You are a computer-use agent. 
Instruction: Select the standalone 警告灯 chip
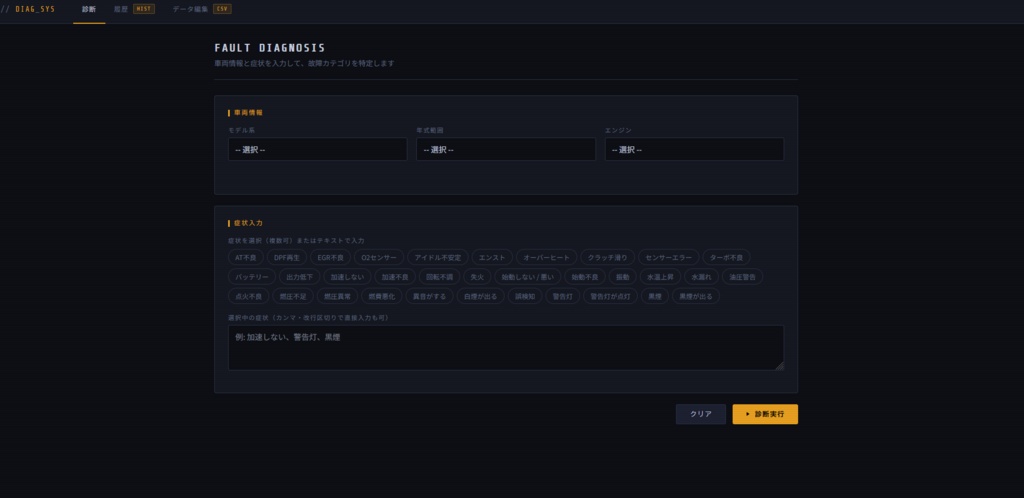(563, 296)
